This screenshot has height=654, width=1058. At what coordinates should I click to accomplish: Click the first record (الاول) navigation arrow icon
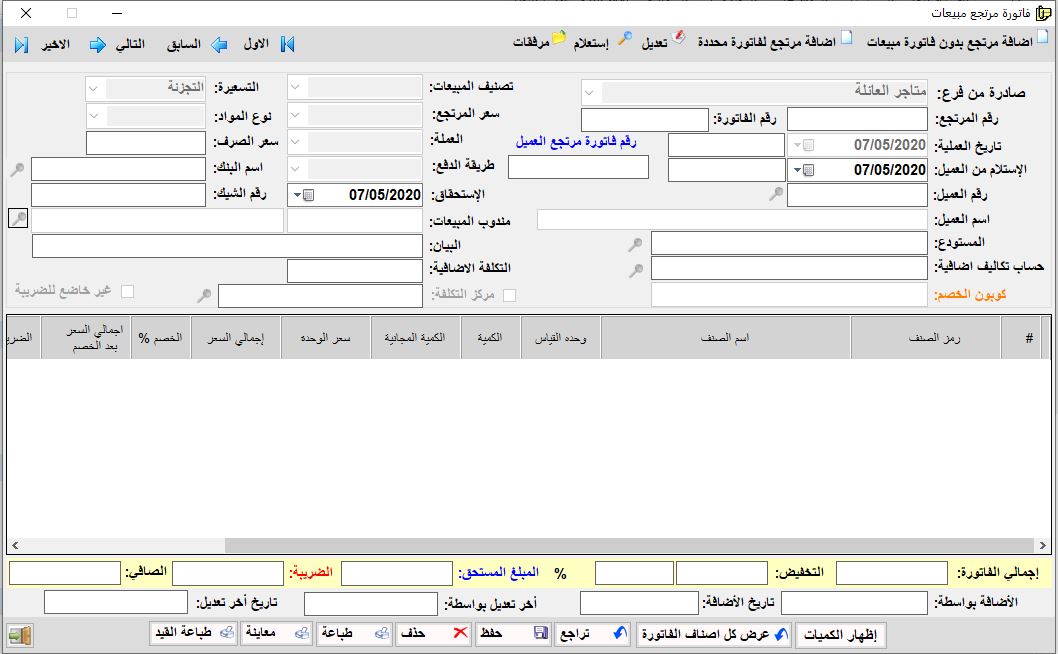click(287, 44)
